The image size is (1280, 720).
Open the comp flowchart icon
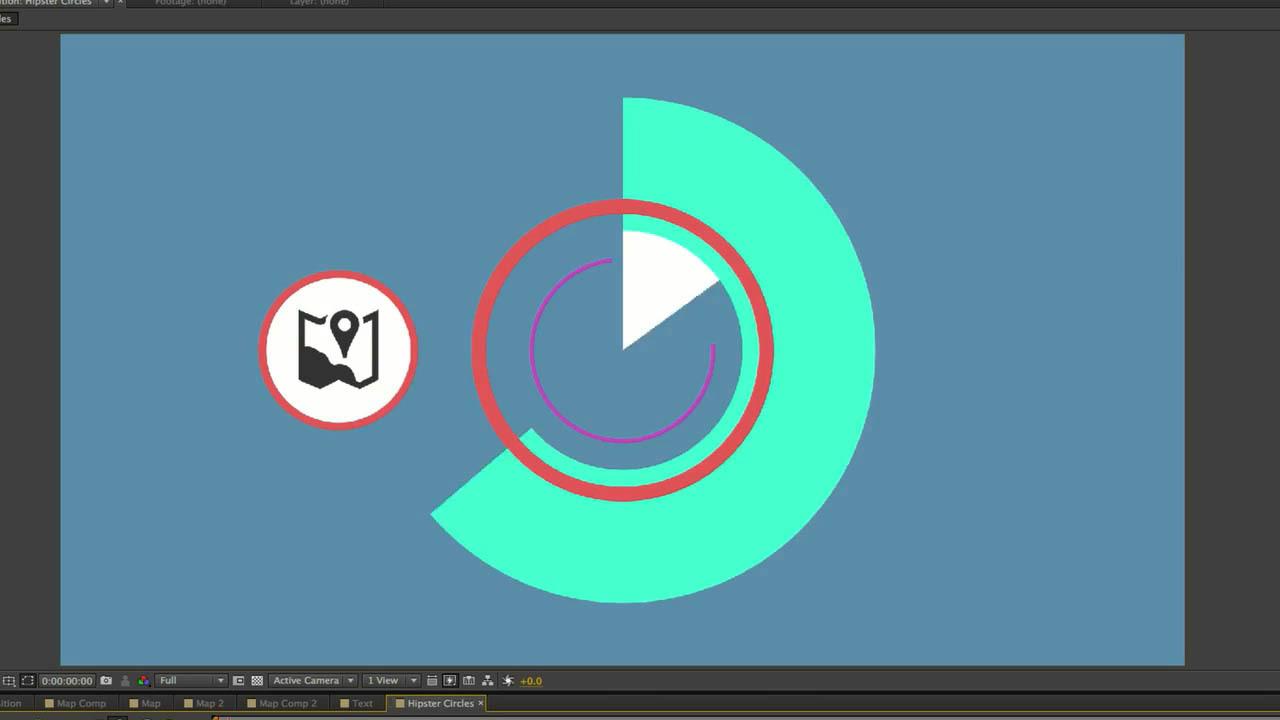(488, 680)
